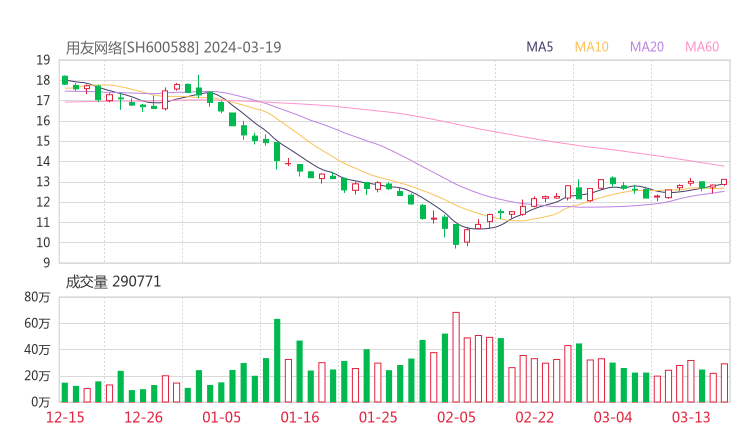Click the 成交量 290771 volume label

[113, 282]
